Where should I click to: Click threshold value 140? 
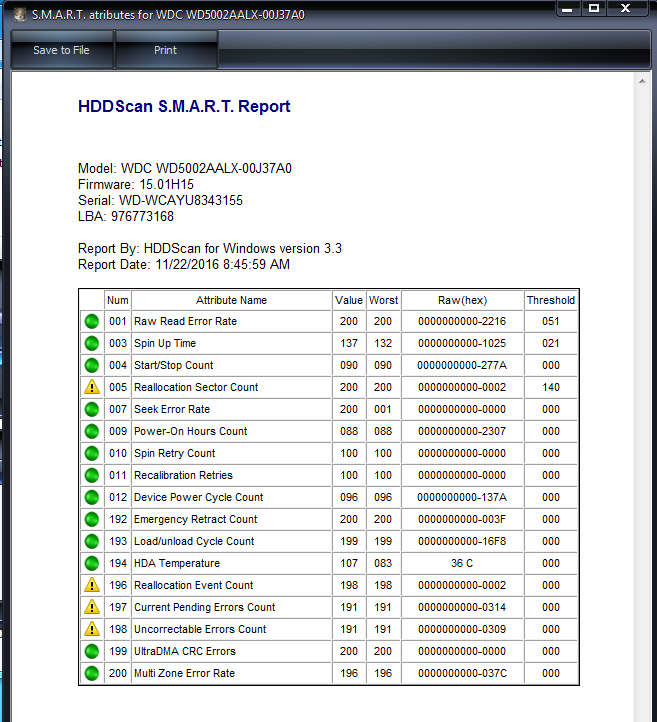(x=551, y=387)
